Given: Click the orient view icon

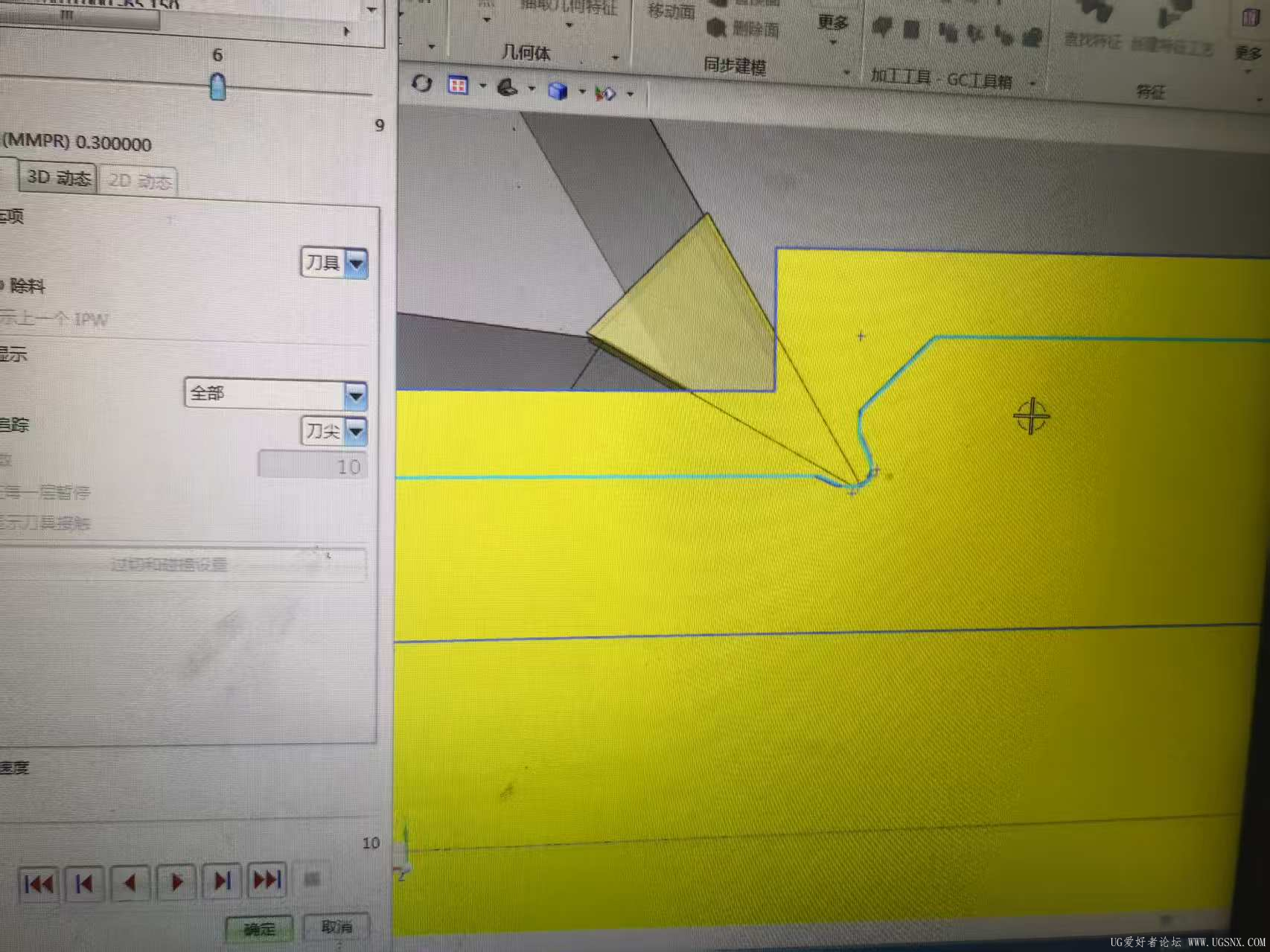Looking at the screenshot, I should (x=507, y=88).
